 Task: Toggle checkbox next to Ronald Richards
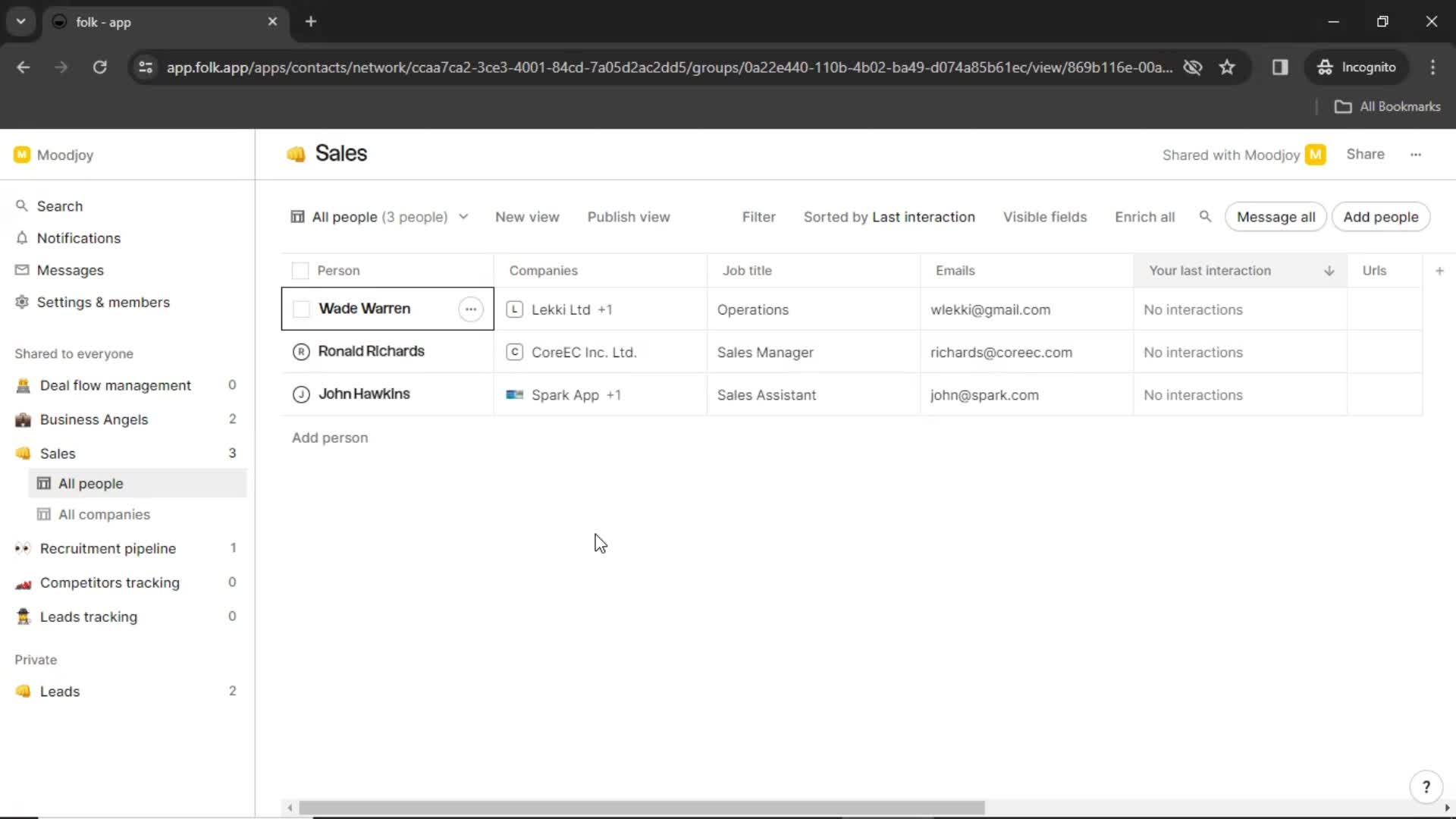301,351
